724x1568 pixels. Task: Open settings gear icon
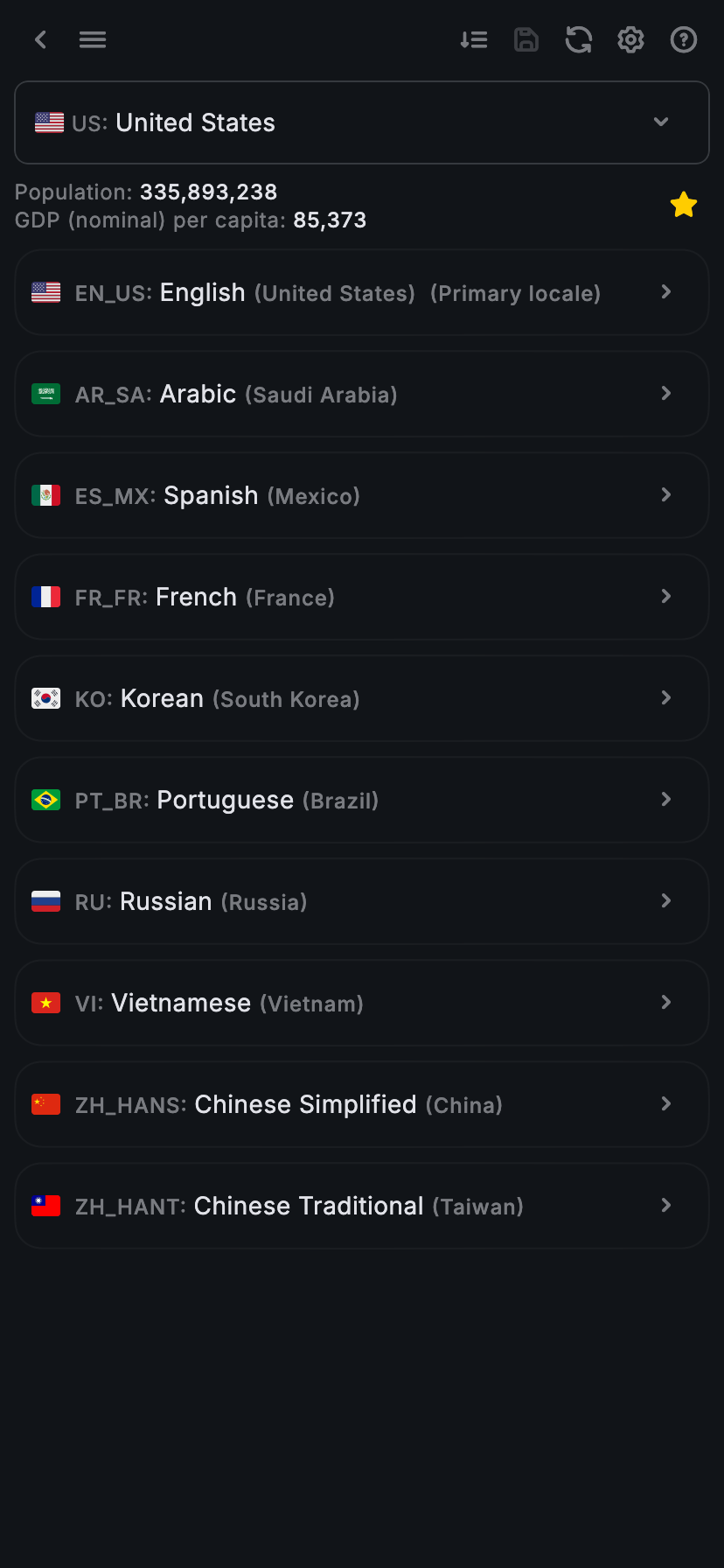point(630,39)
